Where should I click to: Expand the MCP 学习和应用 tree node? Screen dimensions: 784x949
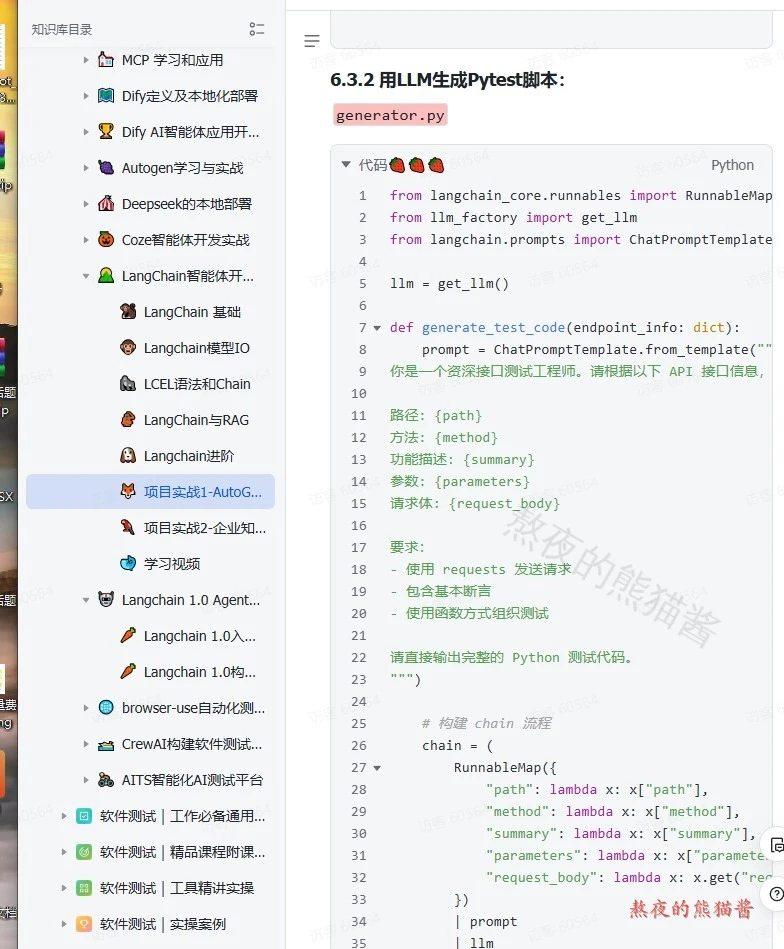(85, 60)
